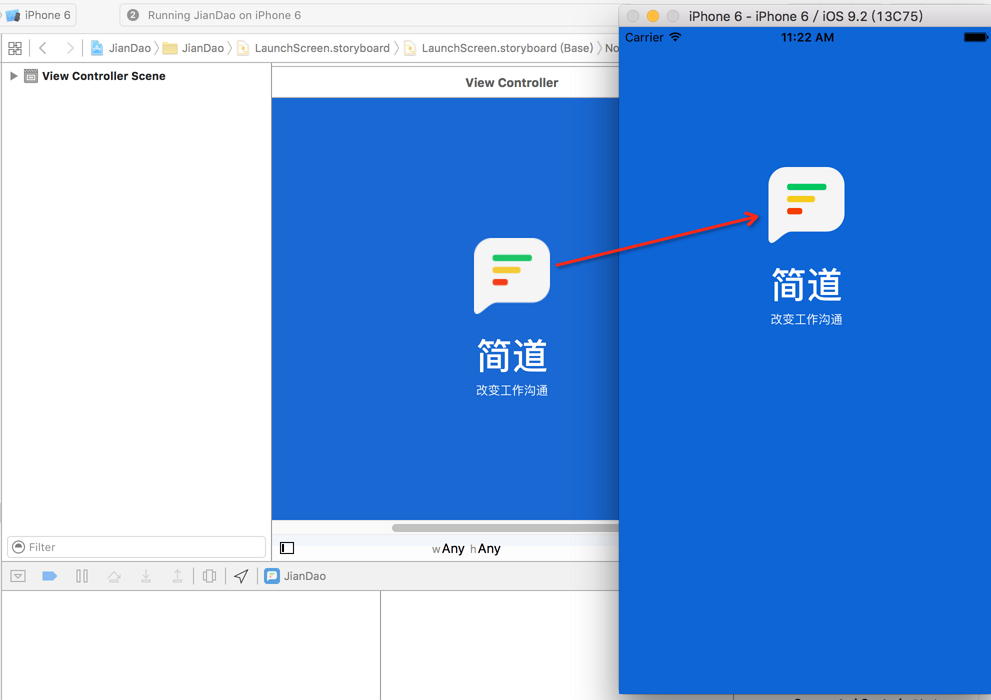Select the JianDao process in debug bar

[x=295, y=576]
